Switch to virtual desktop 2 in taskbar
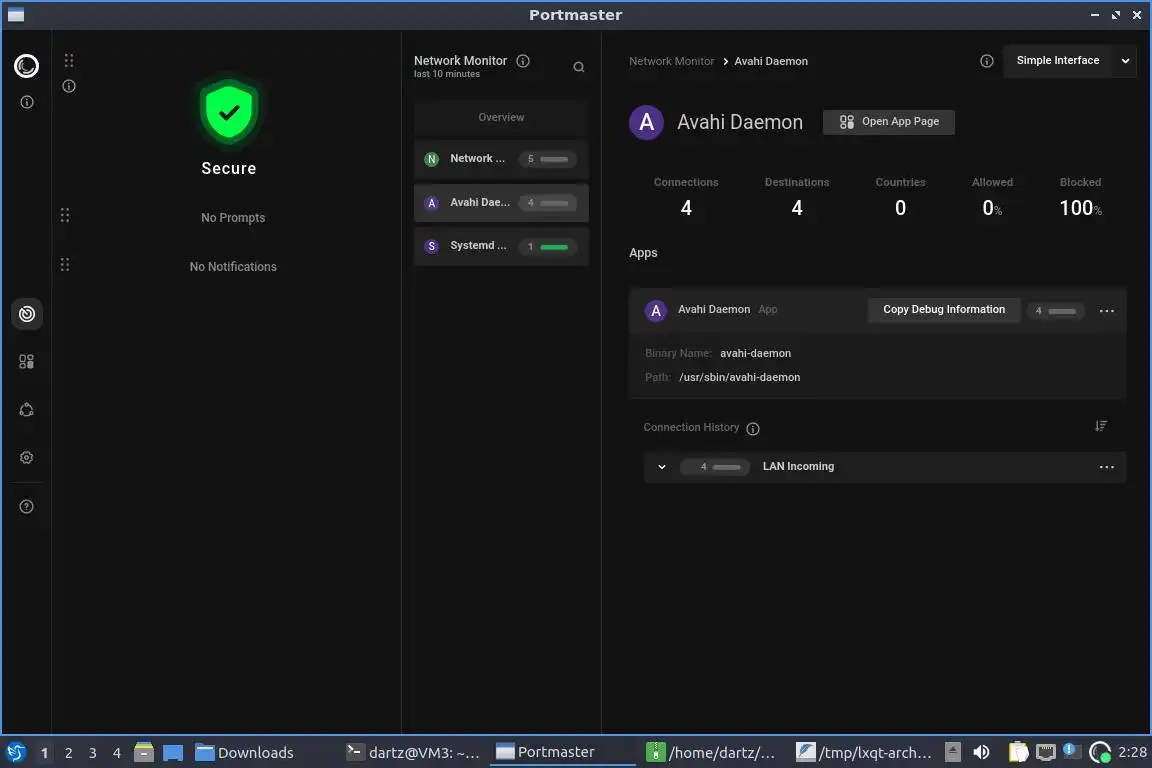Image resolution: width=1152 pixels, height=768 pixels. [68, 753]
